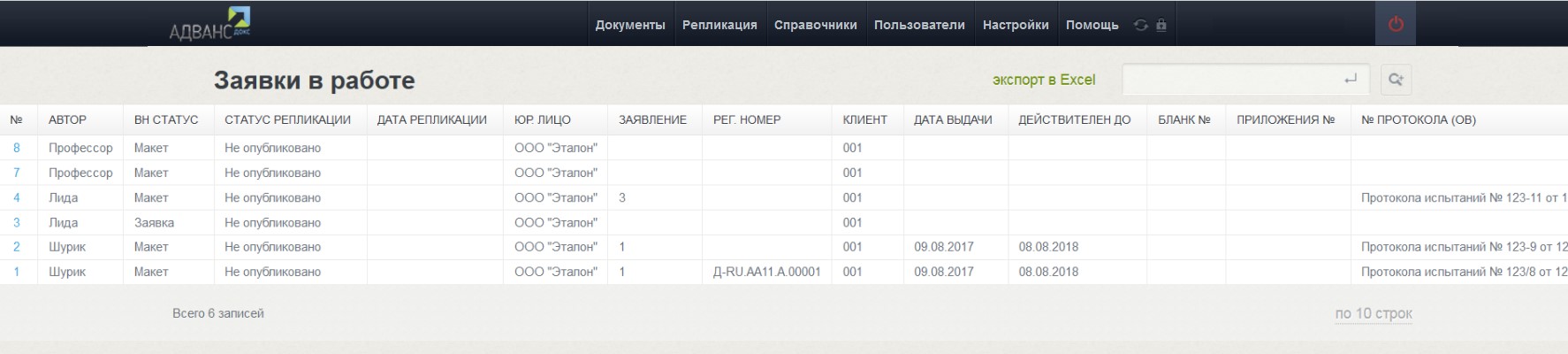Open the Справочники menu
1568x354 pixels.
(815, 25)
